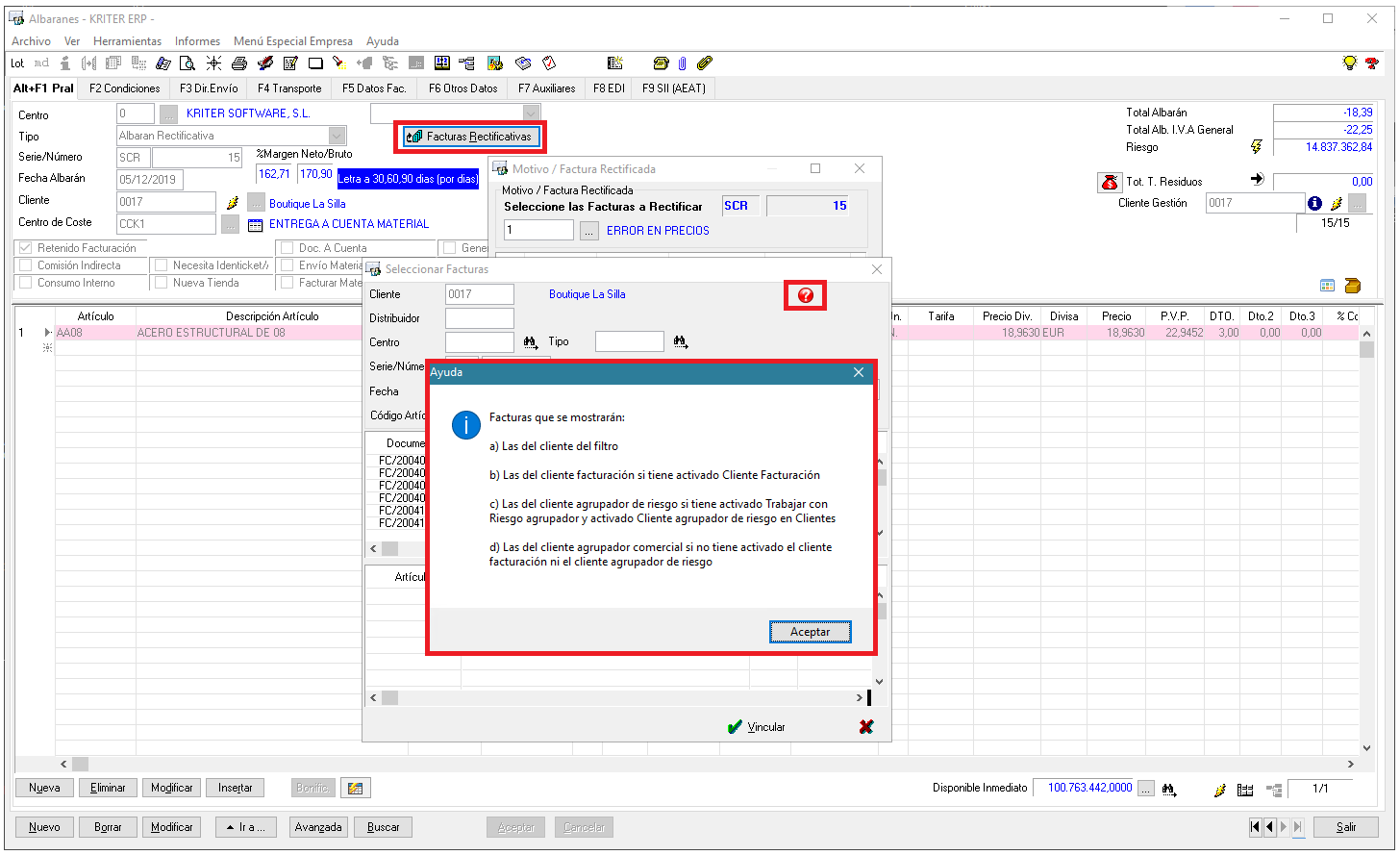The height and width of the screenshot is (855, 1400).
Task: Click the pencil icon next to Cliente field
Action: pos(232,203)
